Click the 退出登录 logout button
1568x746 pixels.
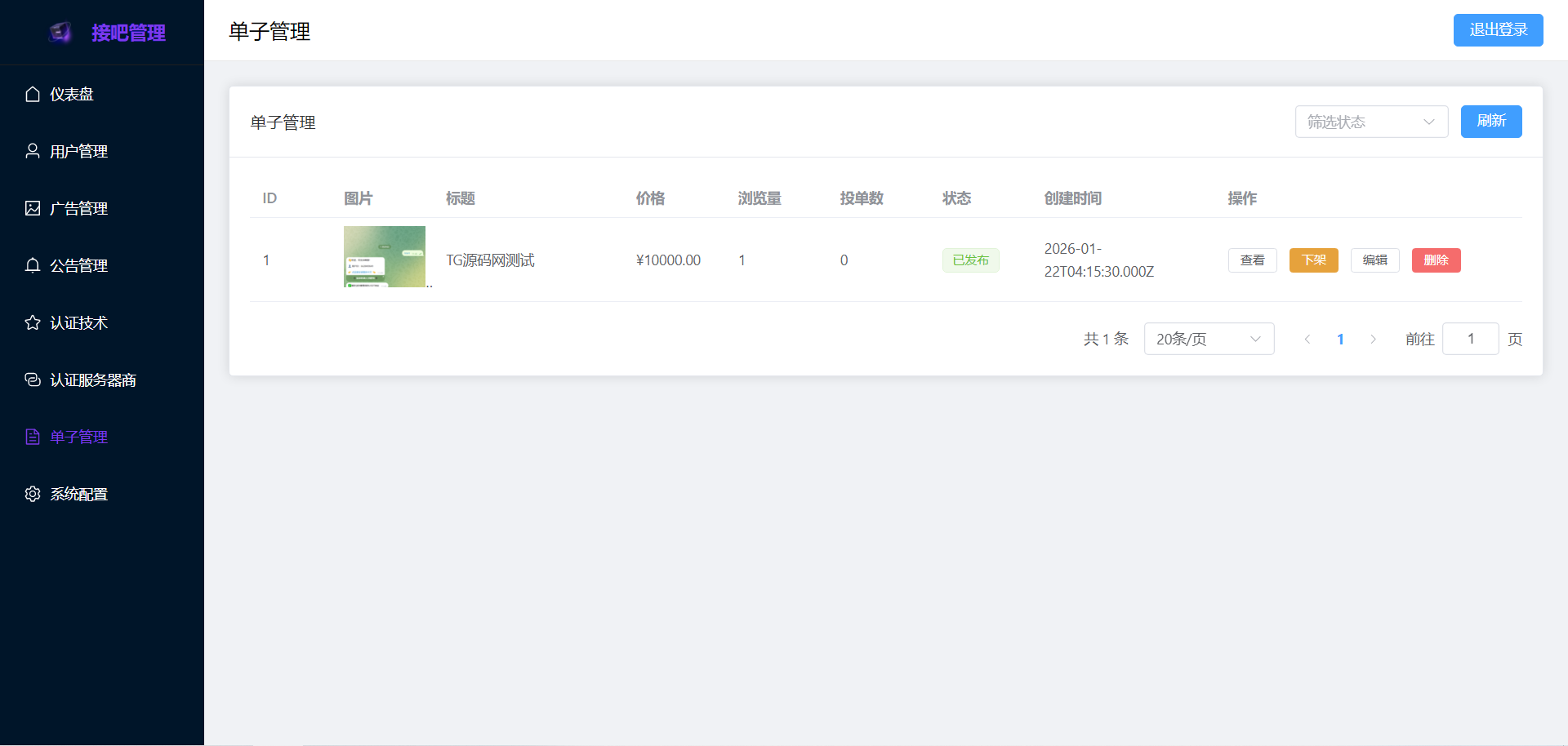1498,30
